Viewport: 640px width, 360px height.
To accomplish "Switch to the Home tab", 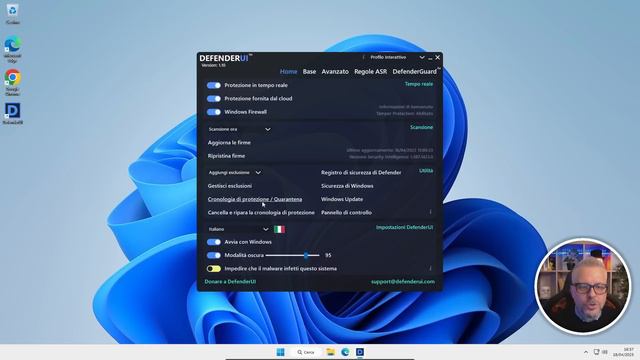I will click(x=288, y=71).
